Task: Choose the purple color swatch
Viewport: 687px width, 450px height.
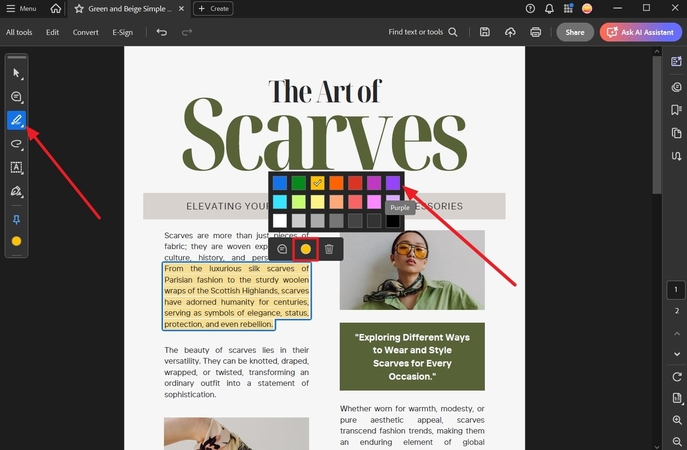Action: 393,183
